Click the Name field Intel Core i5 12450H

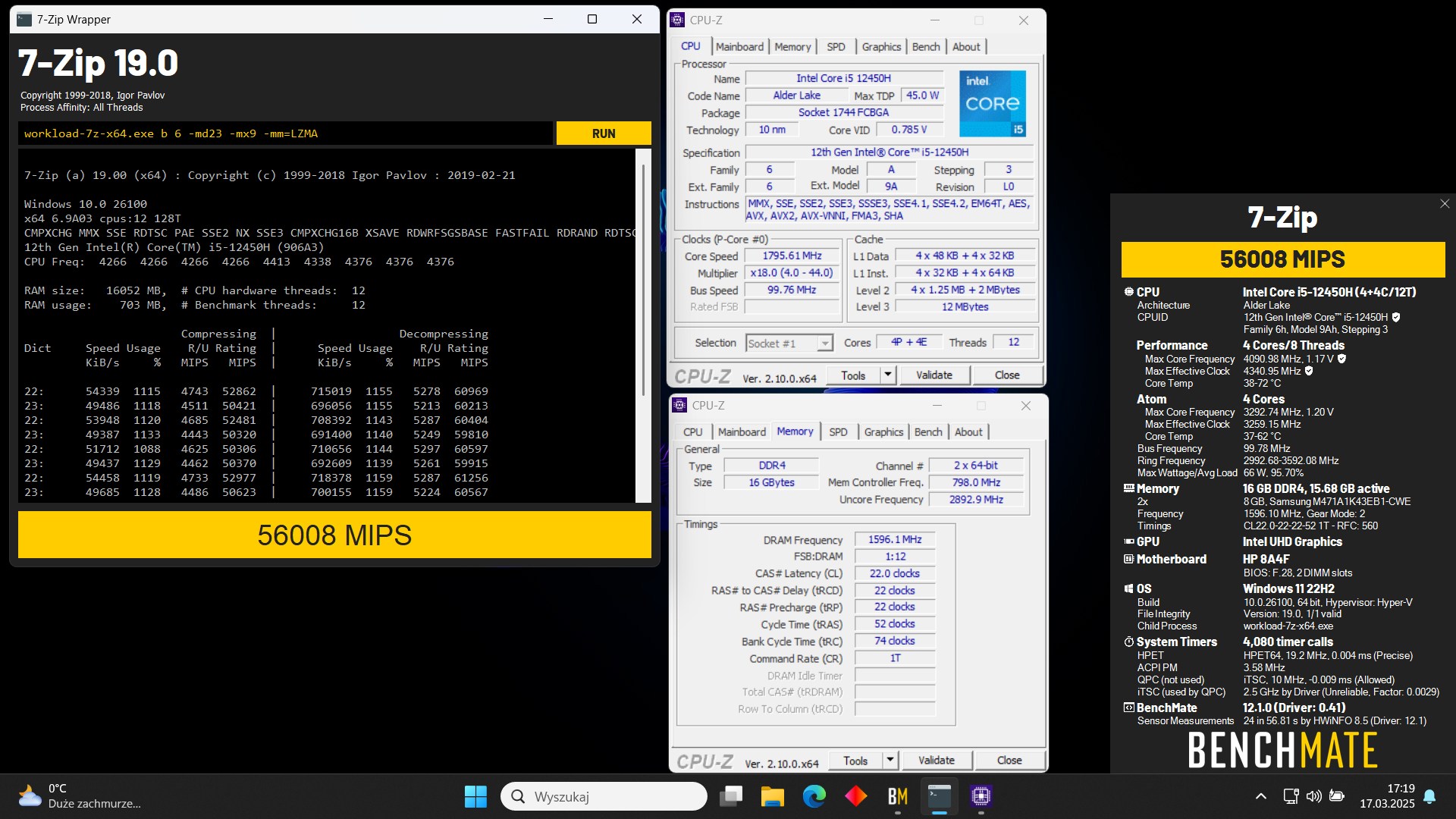point(843,78)
